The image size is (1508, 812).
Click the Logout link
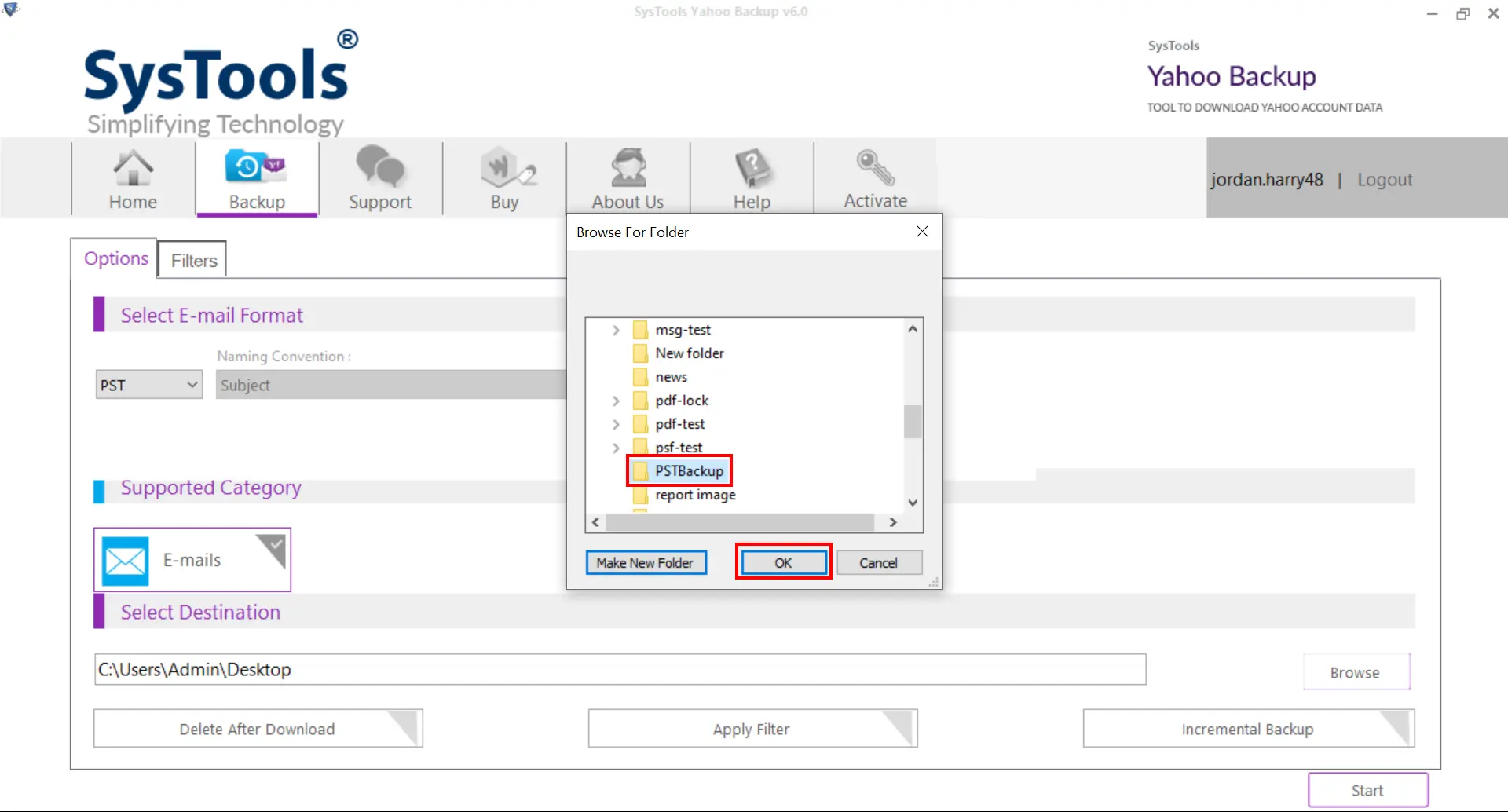[x=1385, y=180]
